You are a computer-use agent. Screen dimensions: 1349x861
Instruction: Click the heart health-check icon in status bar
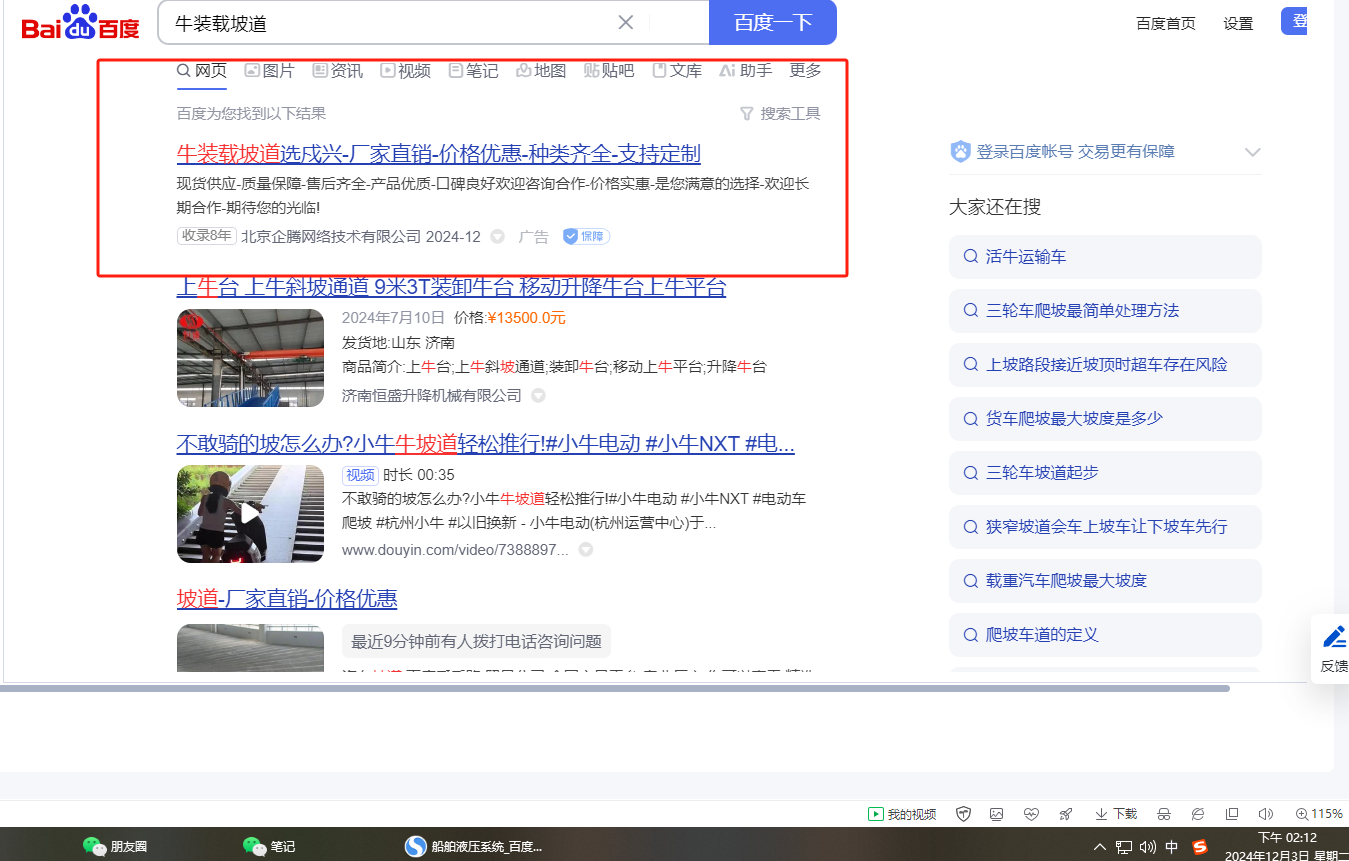click(1031, 814)
